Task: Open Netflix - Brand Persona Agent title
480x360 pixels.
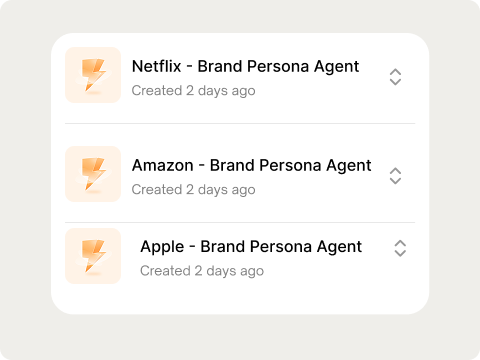Action: (246, 66)
